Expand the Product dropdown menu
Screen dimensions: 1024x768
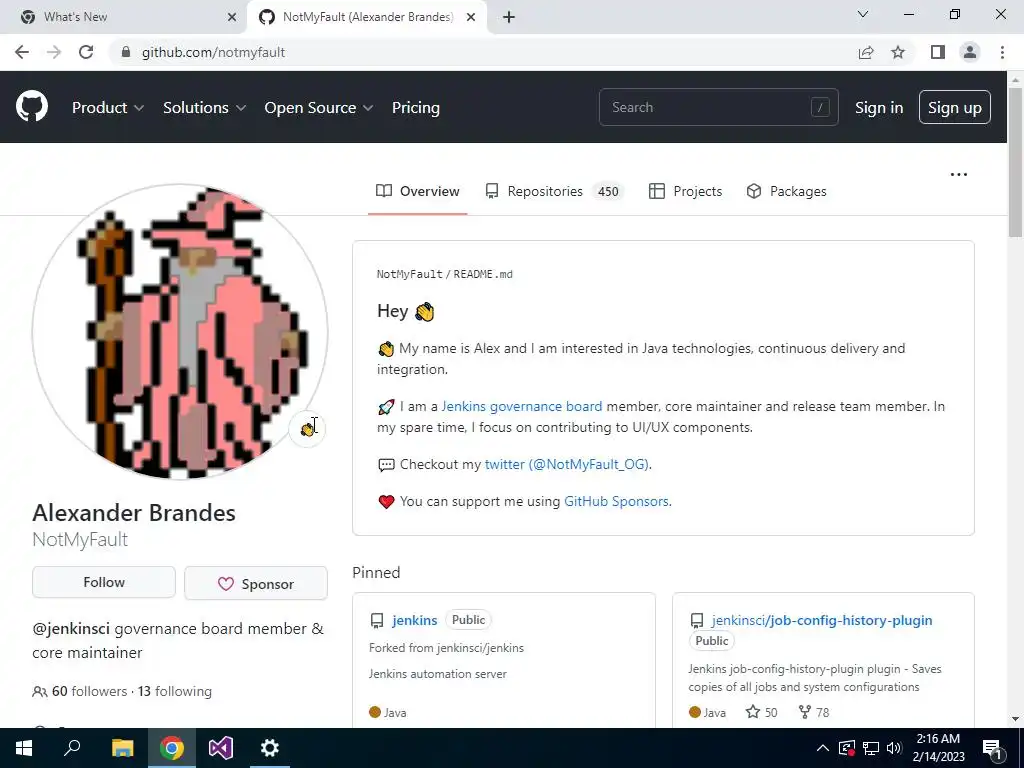click(x=108, y=108)
